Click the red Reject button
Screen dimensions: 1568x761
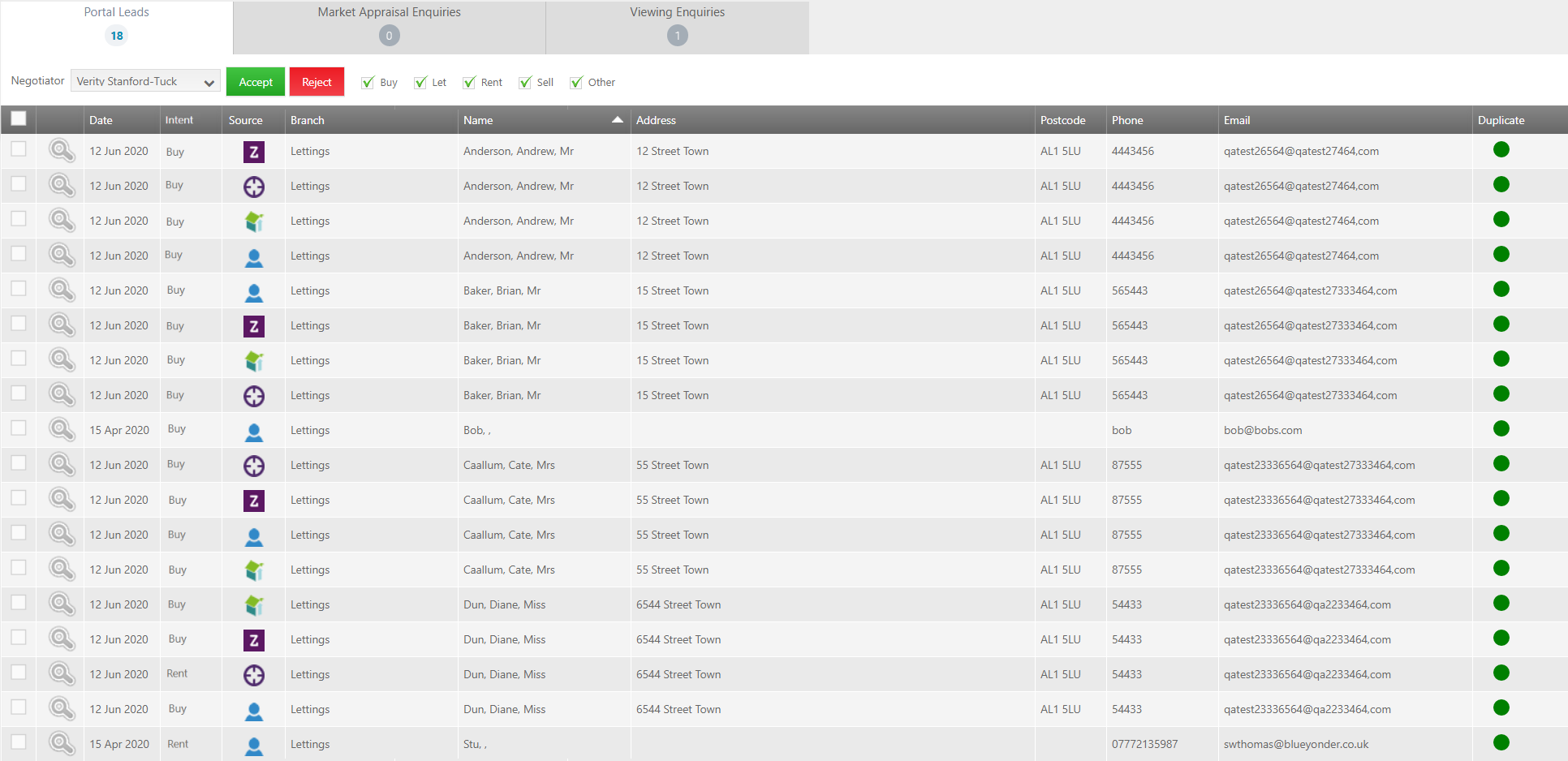pyautogui.click(x=317, y=82)
